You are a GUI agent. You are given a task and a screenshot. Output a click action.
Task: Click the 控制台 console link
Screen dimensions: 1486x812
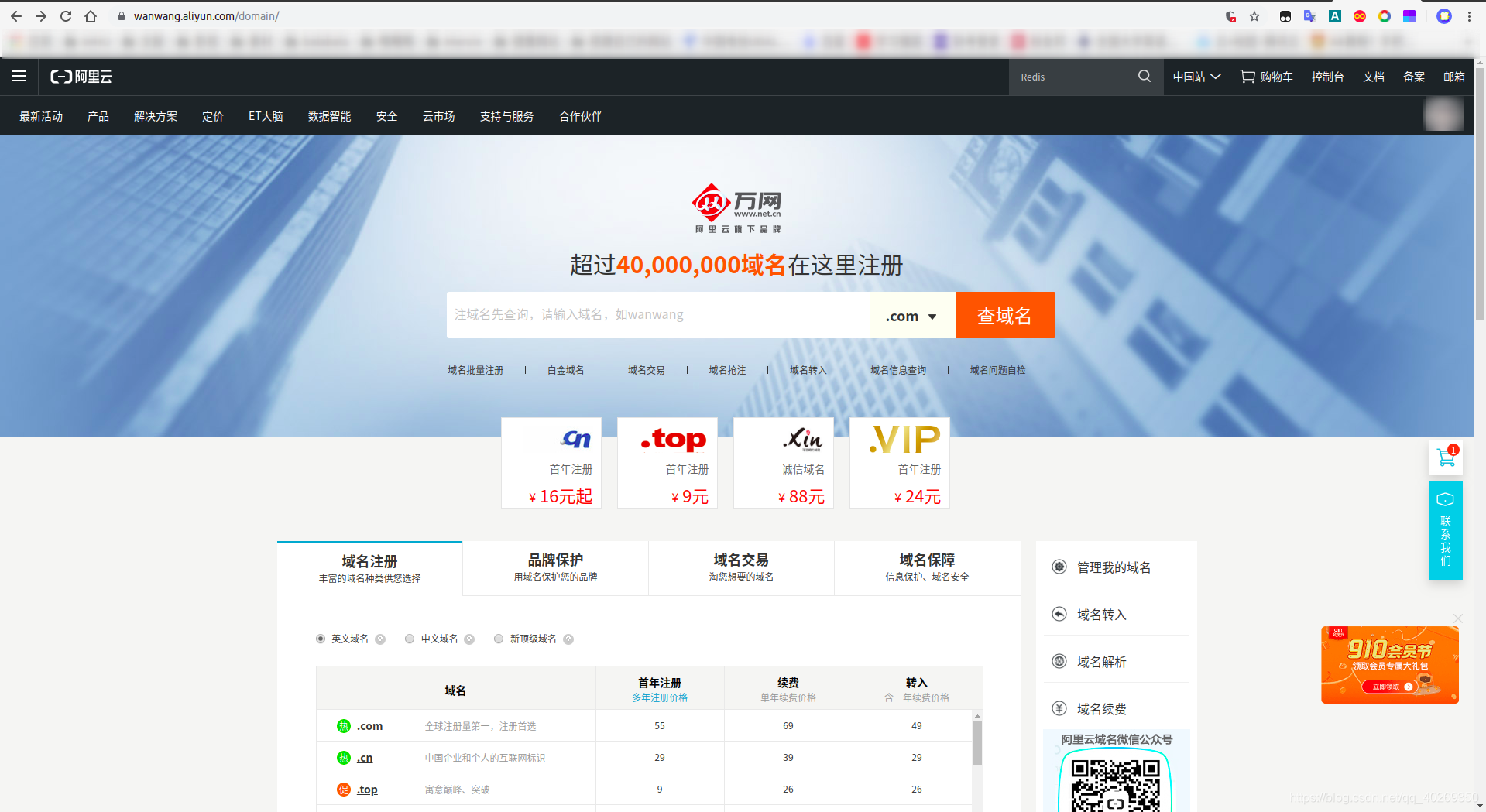coord(1327,77)
